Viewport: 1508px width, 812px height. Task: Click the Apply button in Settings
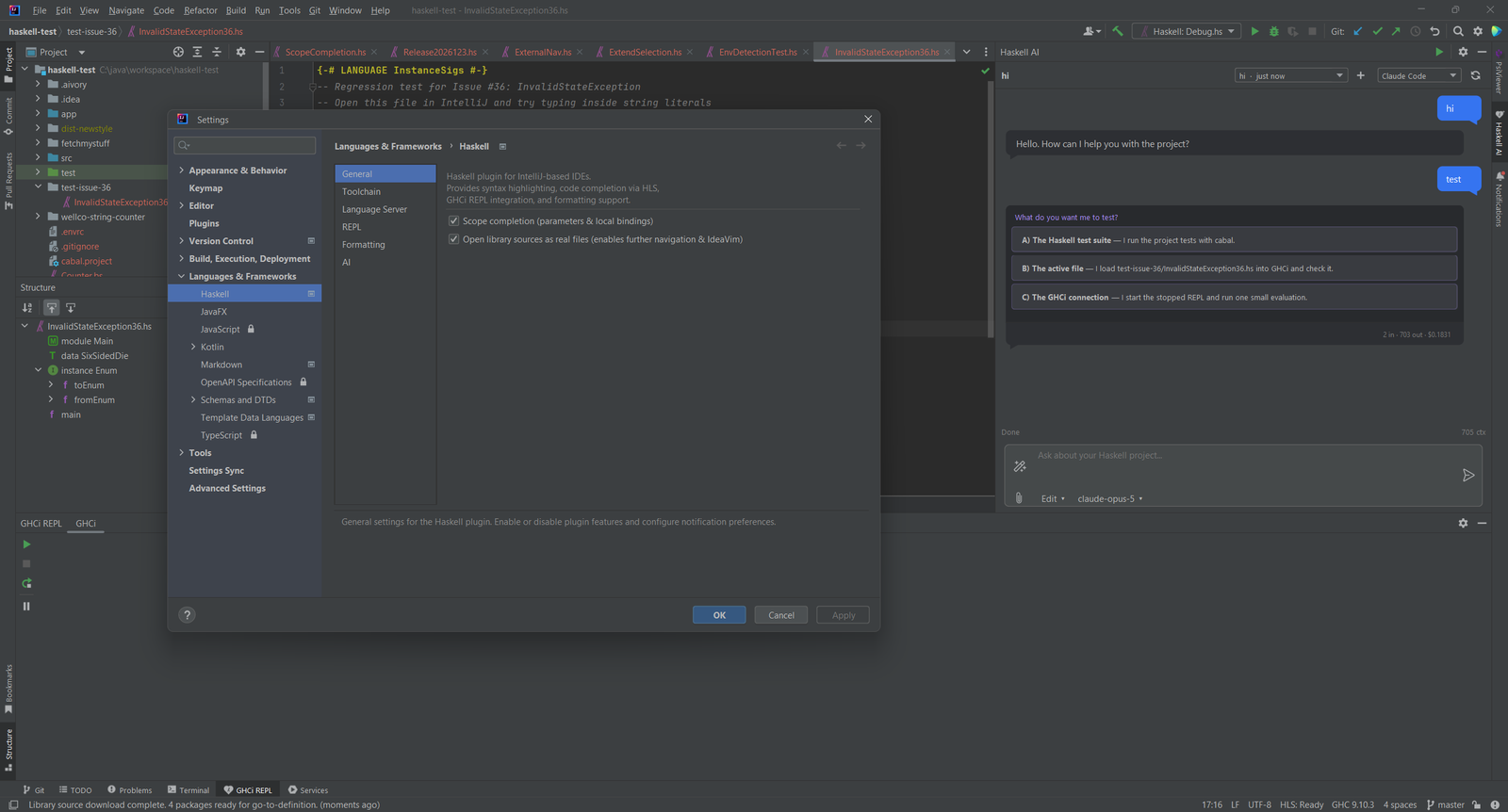(x=844, y=615)
